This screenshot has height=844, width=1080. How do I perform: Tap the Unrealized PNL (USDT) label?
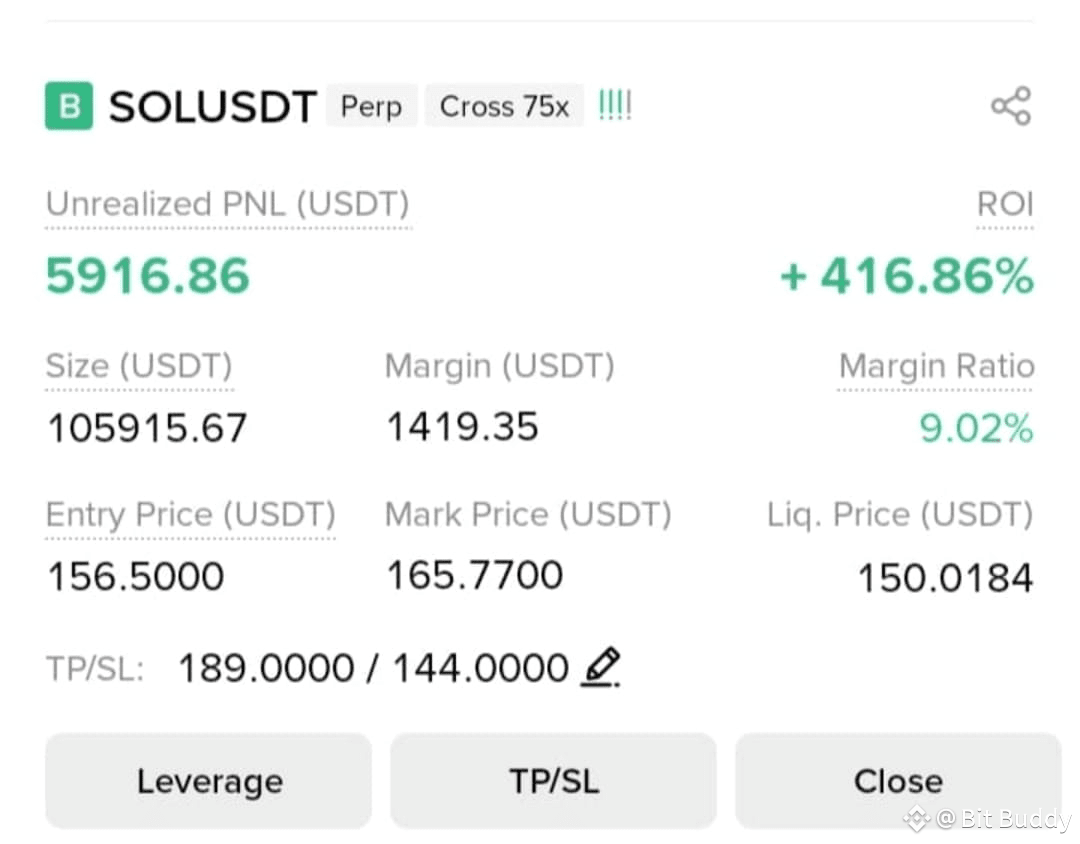click(228, 204)
